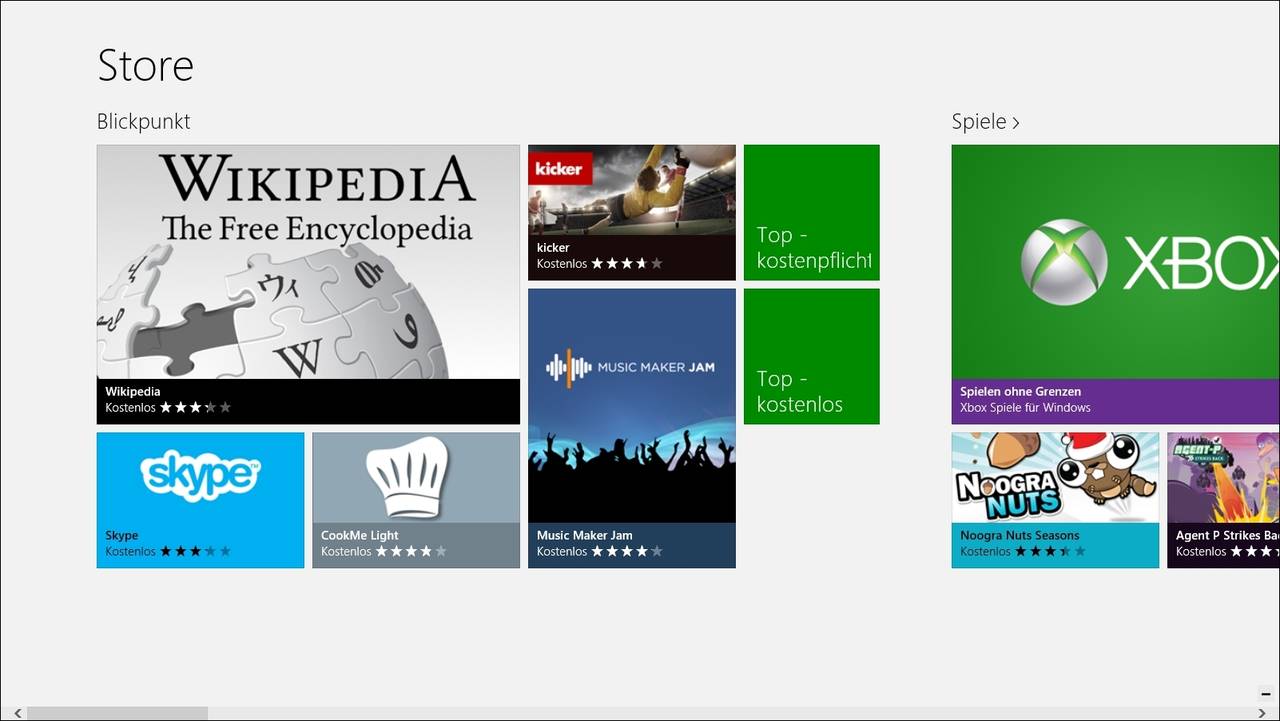Click the CookMe Light star rating
Screen dimensions: 1280x721
pyautogui.click(x=411, y=551)
